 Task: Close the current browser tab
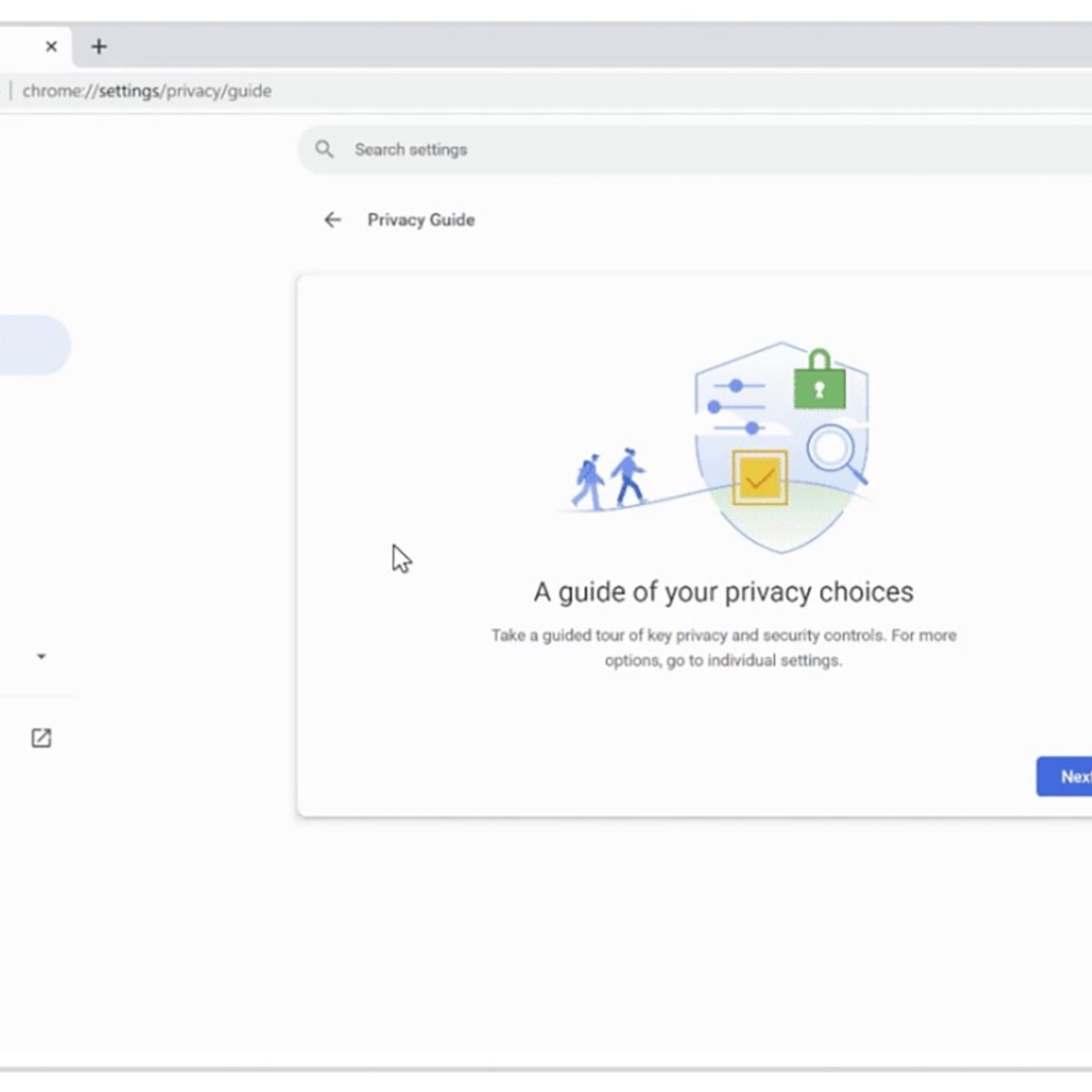coord(51,46)
